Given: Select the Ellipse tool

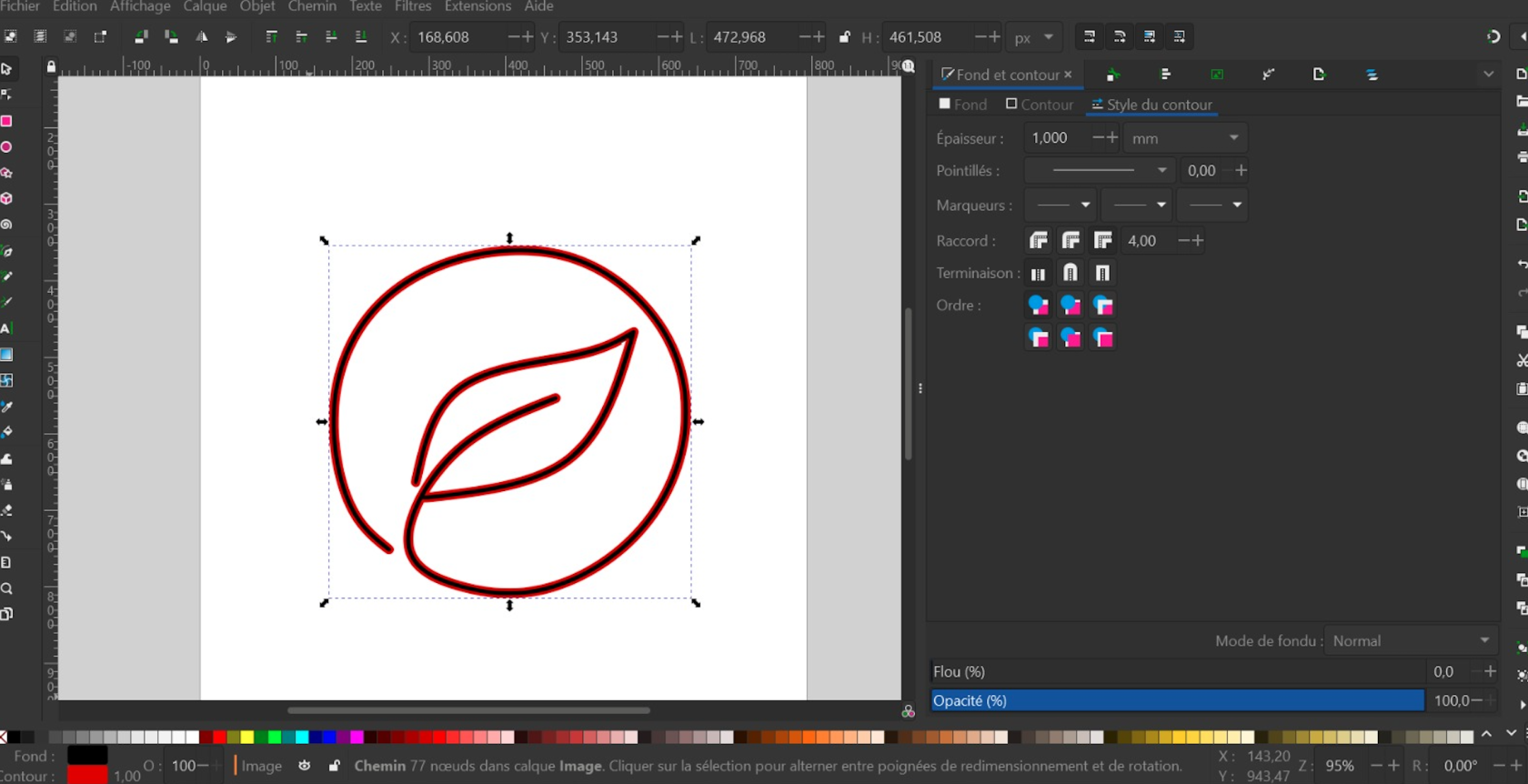Looking at the screenshot, I should tap(6, 147).
